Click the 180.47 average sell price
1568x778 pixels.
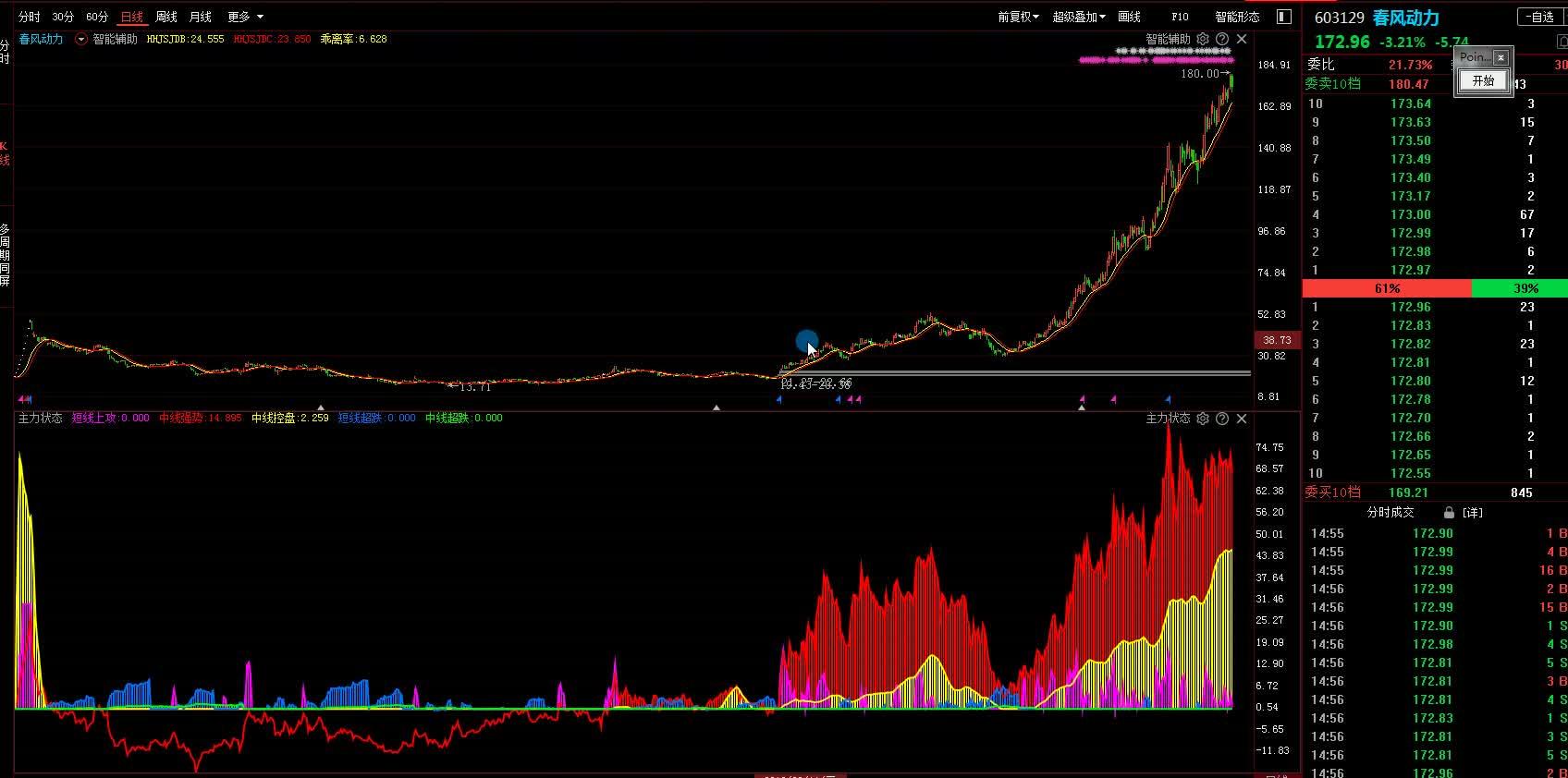1408,84
